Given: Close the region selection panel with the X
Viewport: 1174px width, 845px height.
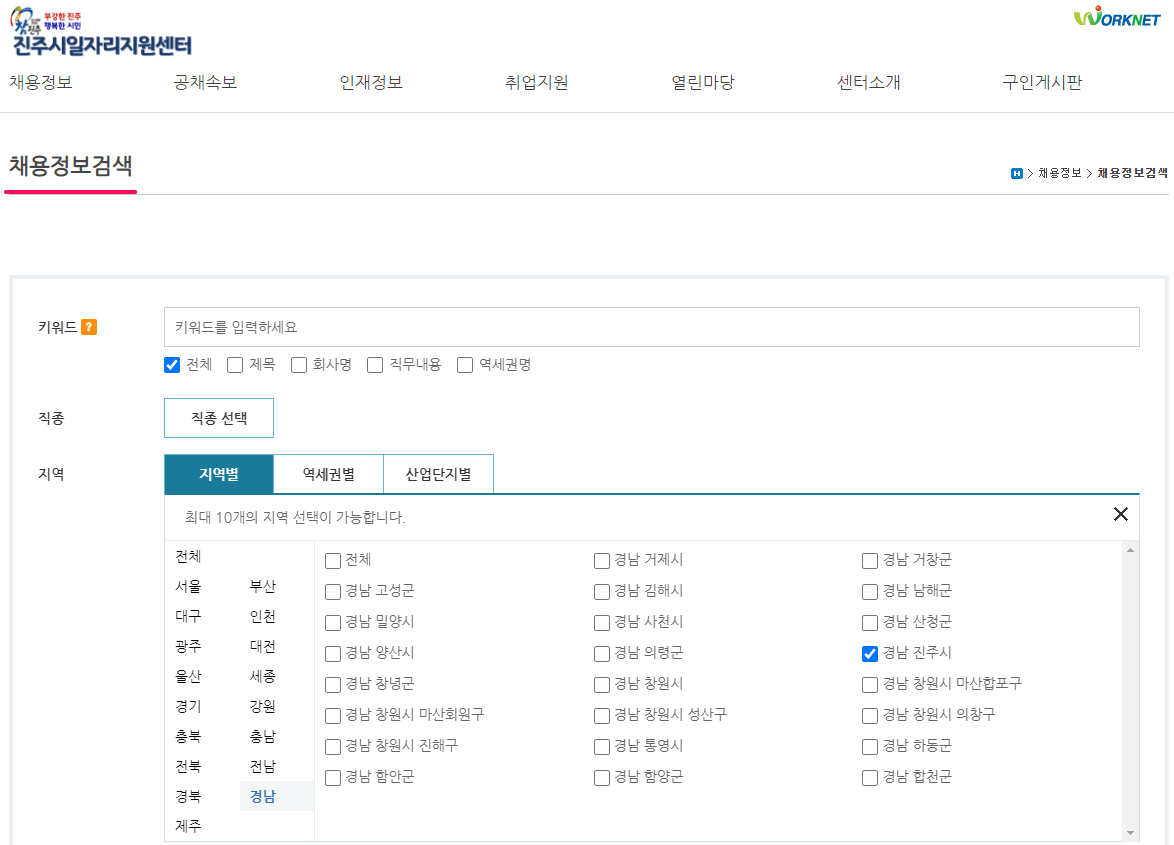Looking at the screenshot, I should pyautogui.click(x=1120, y=516).
